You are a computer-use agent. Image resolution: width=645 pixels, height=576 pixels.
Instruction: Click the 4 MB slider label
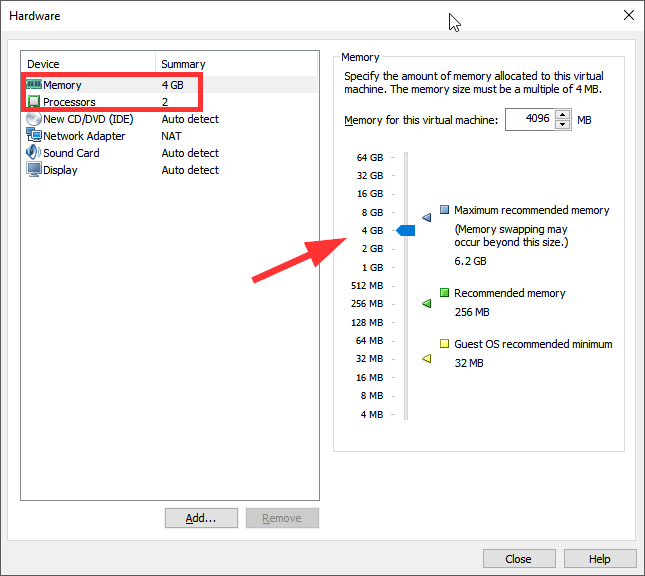tap(372, 414)
